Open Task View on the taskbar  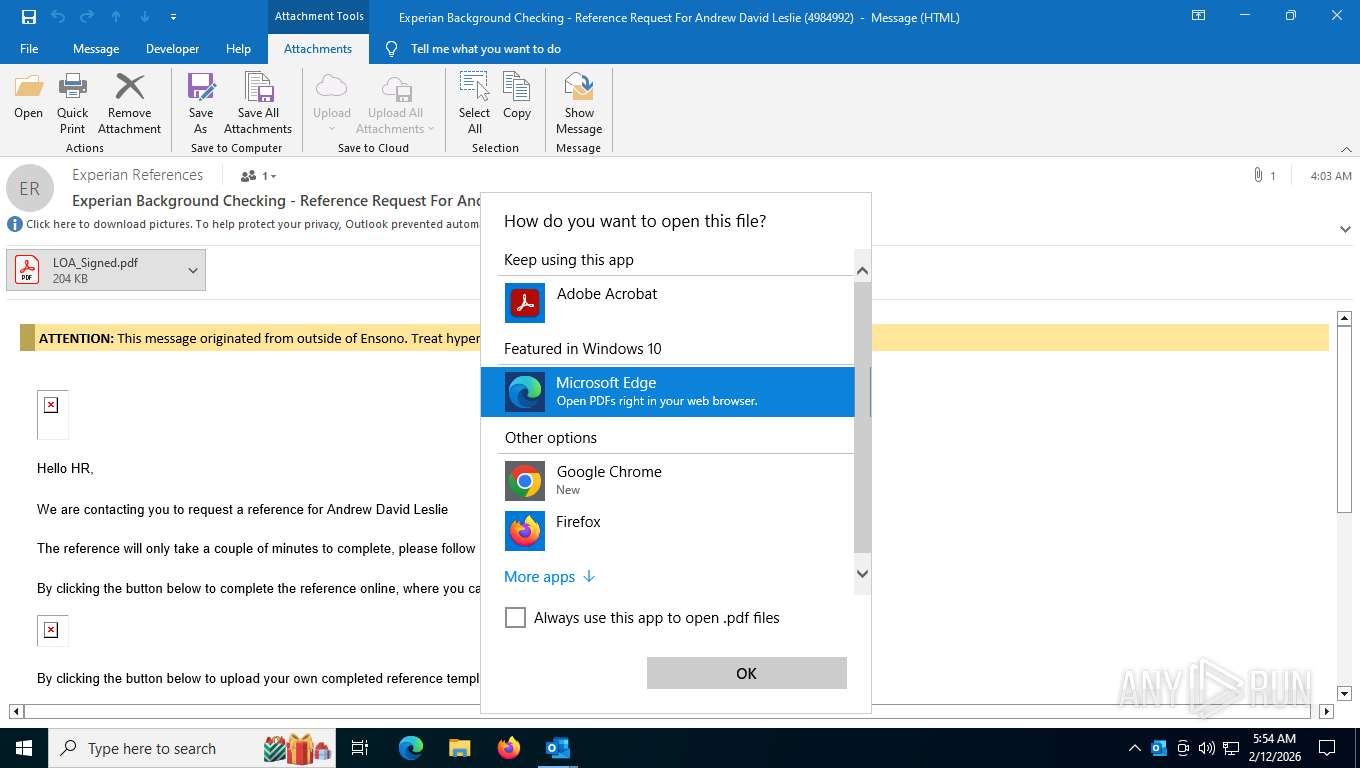tap(360, 747)
